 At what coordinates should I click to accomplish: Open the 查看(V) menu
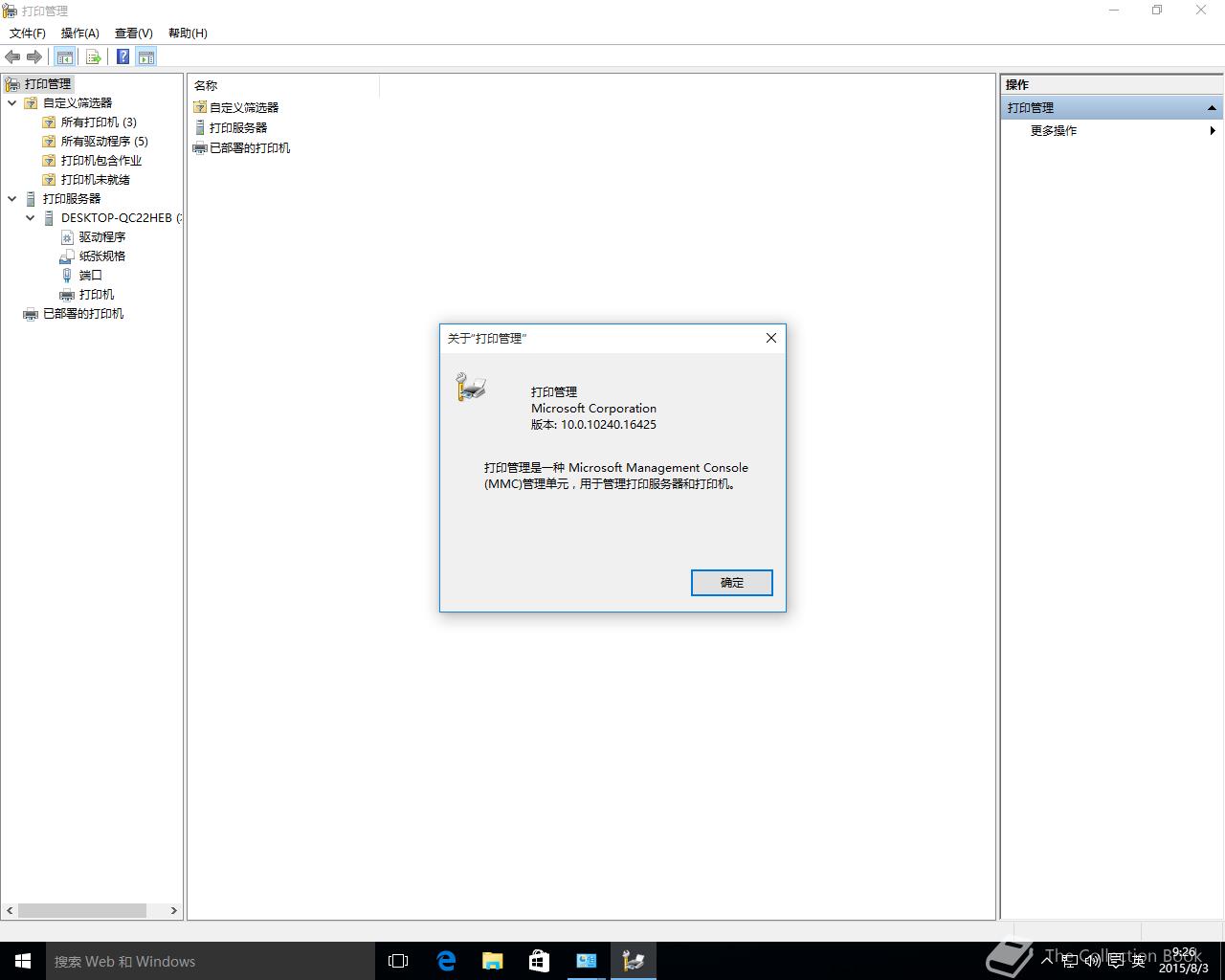tap(133, 33)
